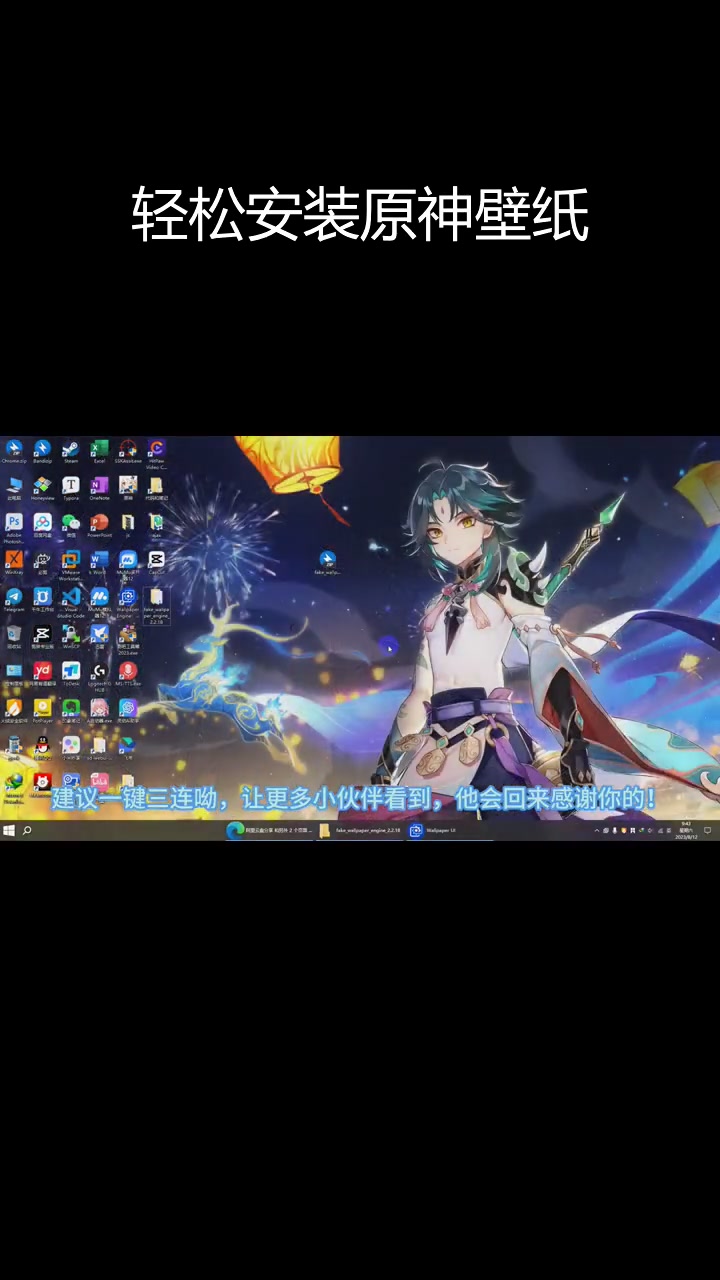Open the Windows Start menu

9,831
